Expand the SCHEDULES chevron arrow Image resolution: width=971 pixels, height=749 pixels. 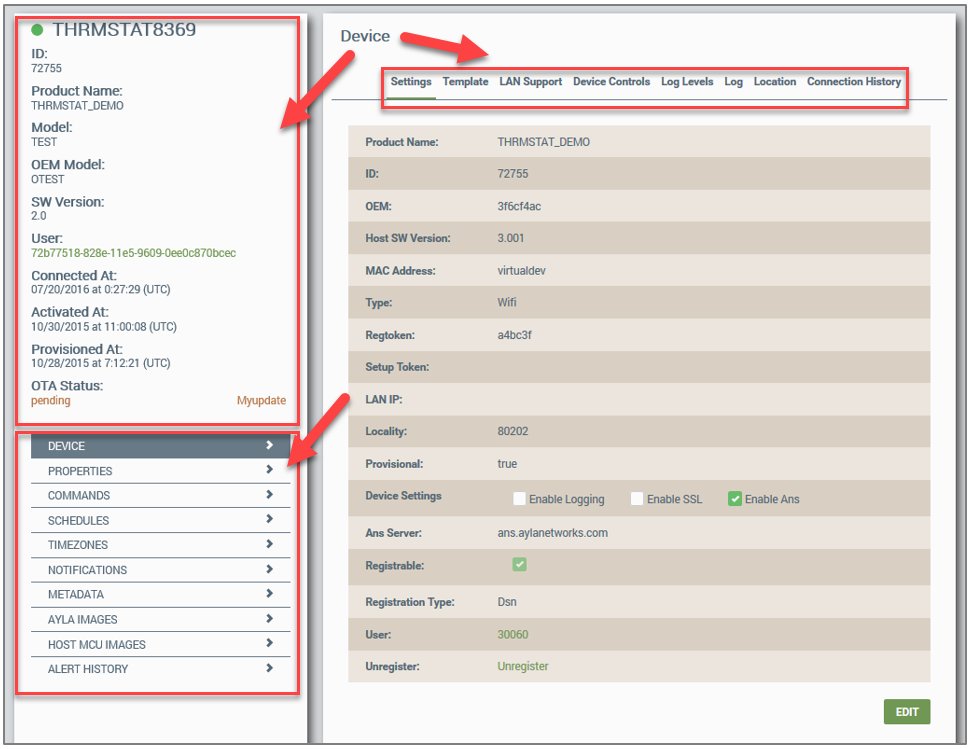[x=269, y=519]
